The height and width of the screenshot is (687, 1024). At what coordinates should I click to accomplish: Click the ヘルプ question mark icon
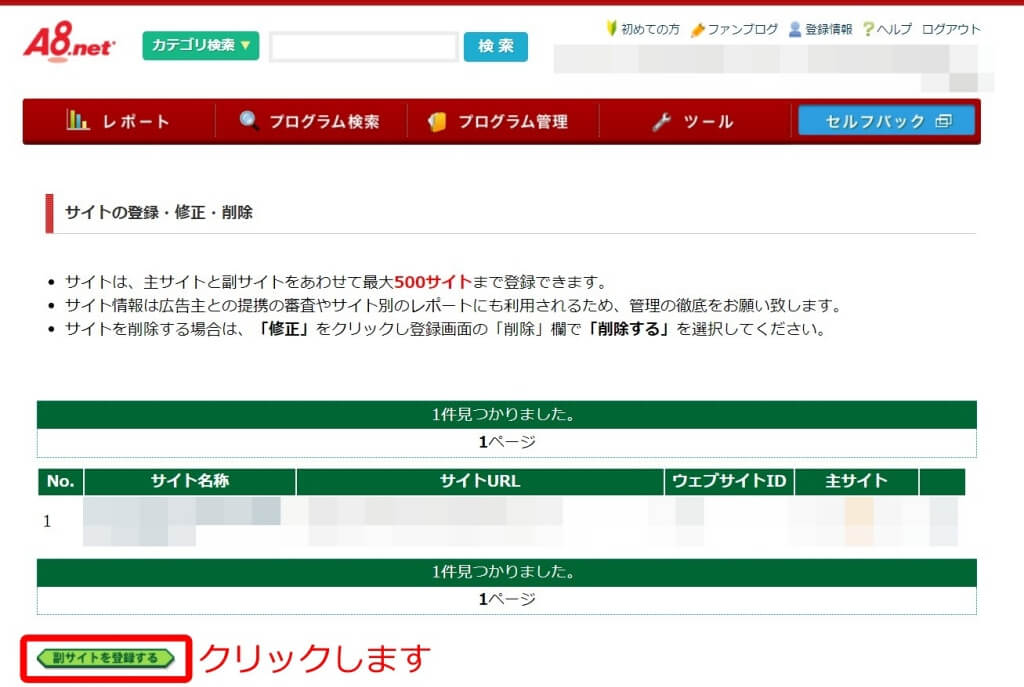(x=868, y=29)
